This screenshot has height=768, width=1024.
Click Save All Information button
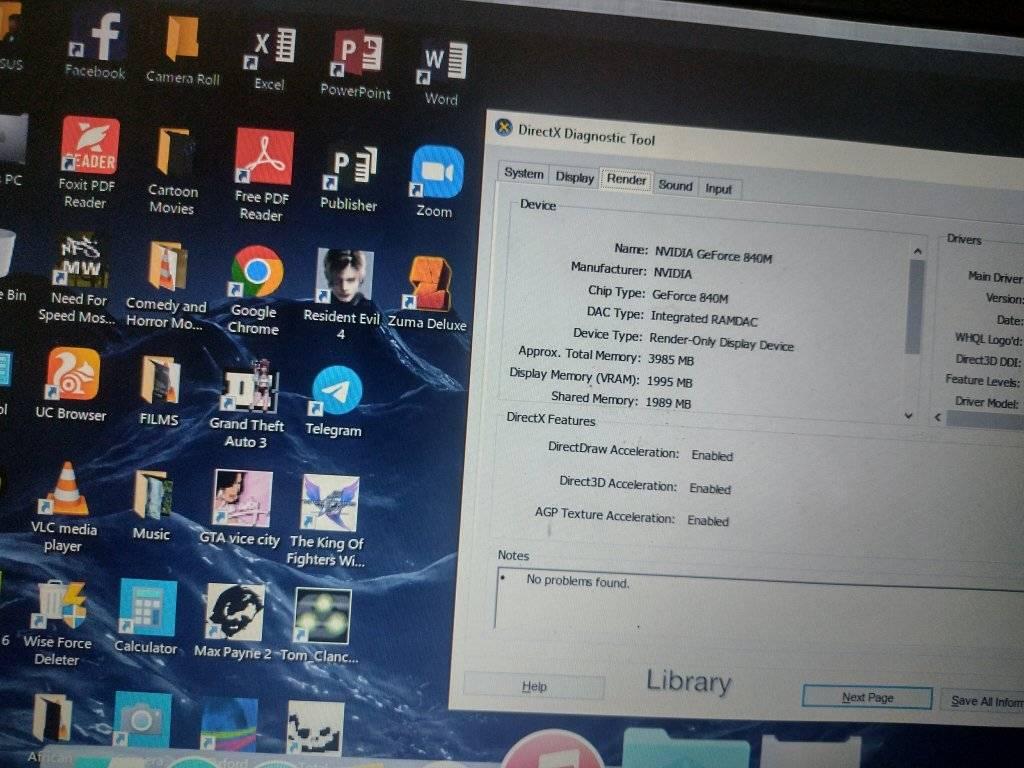click(983, 701)
